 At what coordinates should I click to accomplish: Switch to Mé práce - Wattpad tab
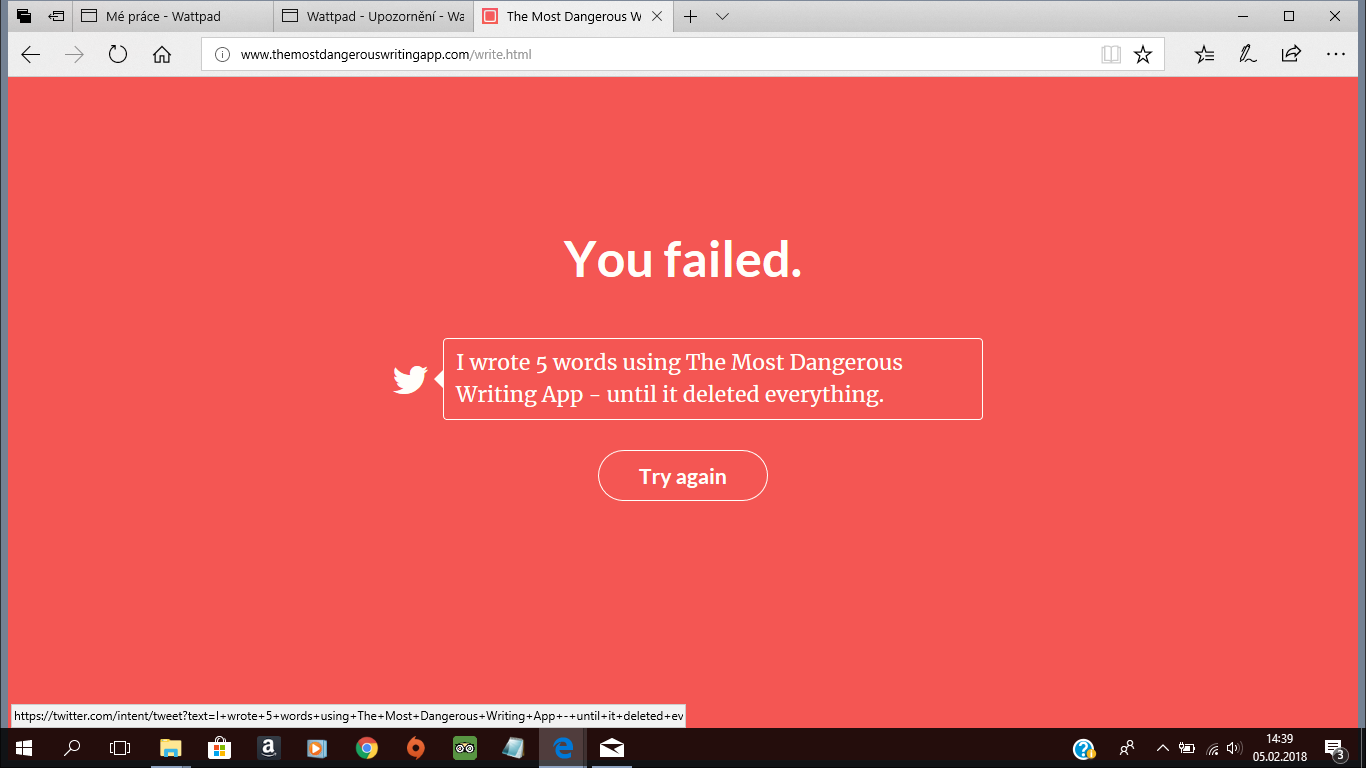pos(172,16)
